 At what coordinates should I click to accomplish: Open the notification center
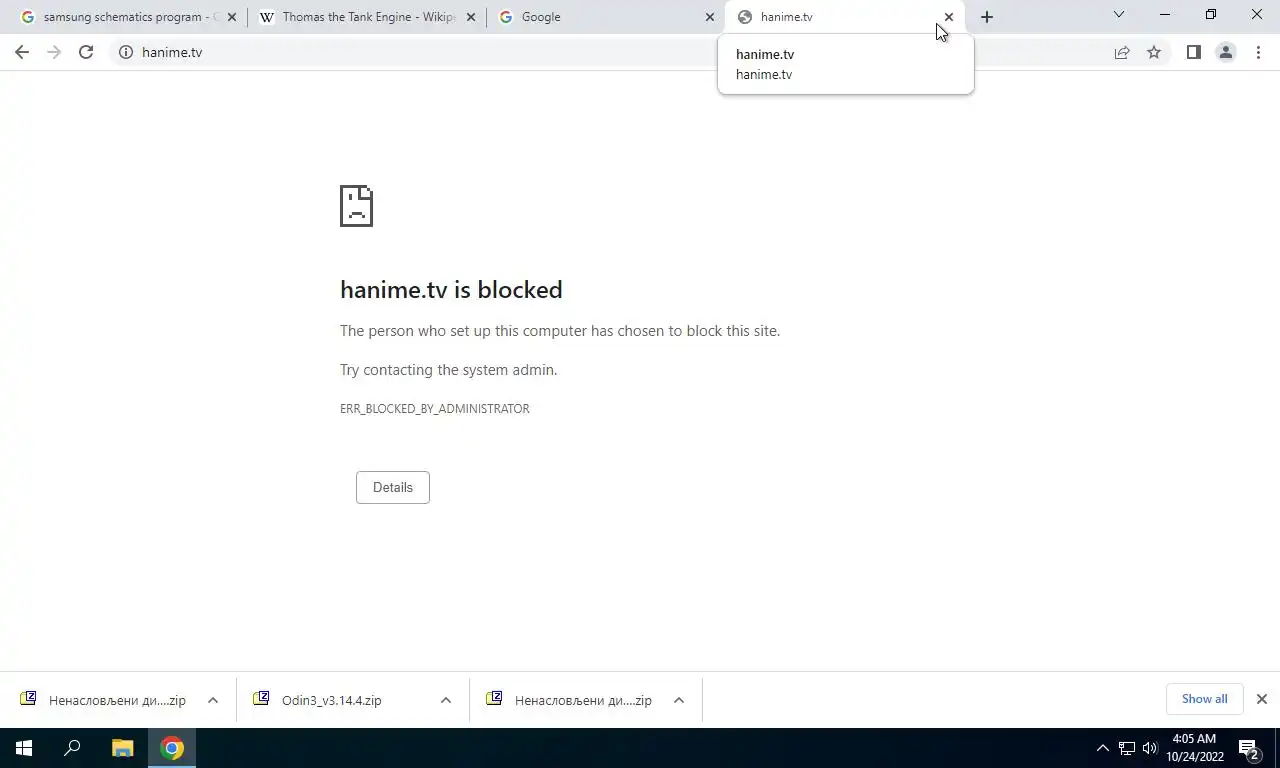pos(1250,748)
